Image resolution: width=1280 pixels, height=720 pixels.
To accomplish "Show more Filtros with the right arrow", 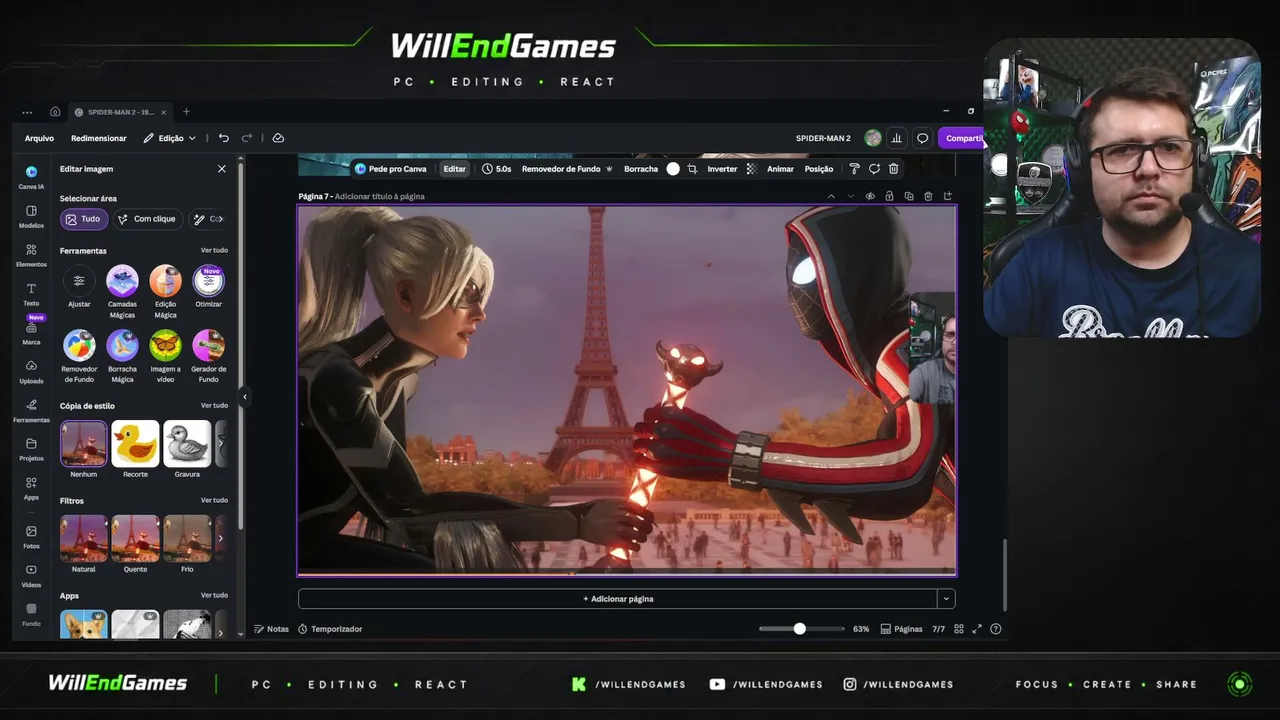I will [221, 538].
